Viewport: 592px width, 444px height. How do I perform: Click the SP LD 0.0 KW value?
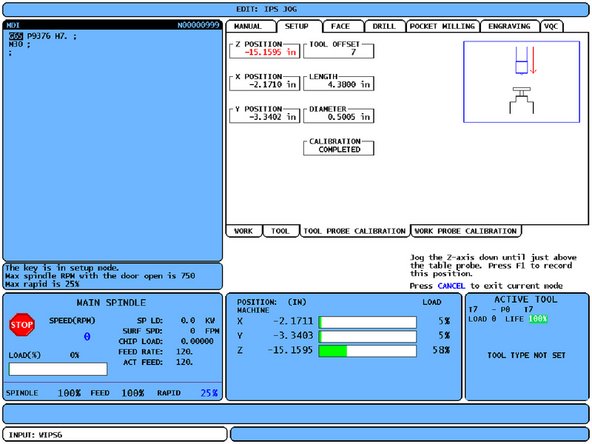(x=197, y=320)
